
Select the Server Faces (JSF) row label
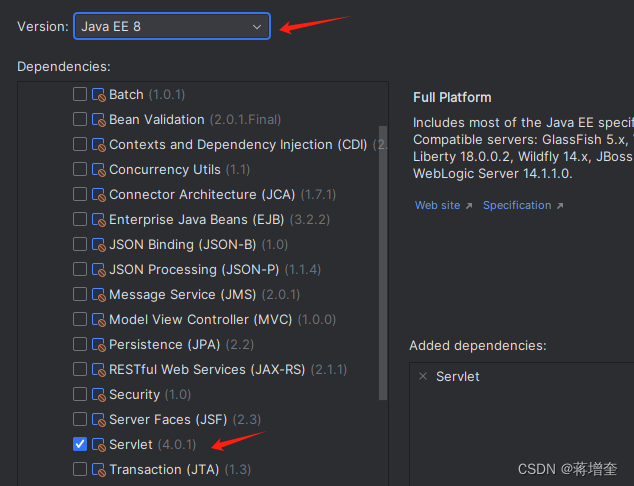(185, 419)
